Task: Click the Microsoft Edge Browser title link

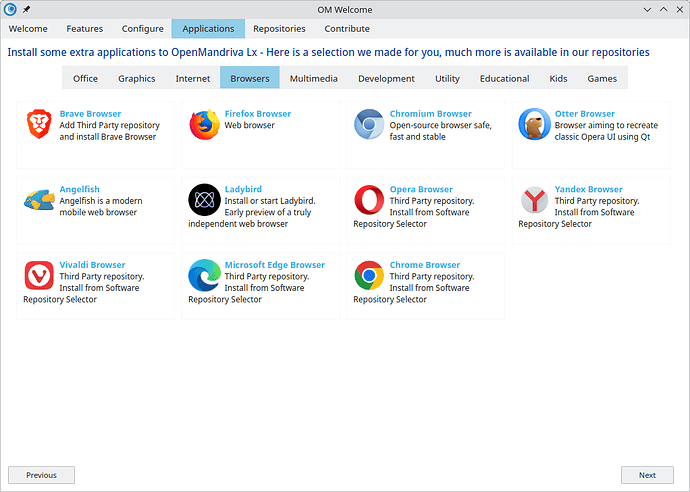Action: pos(275,265)
